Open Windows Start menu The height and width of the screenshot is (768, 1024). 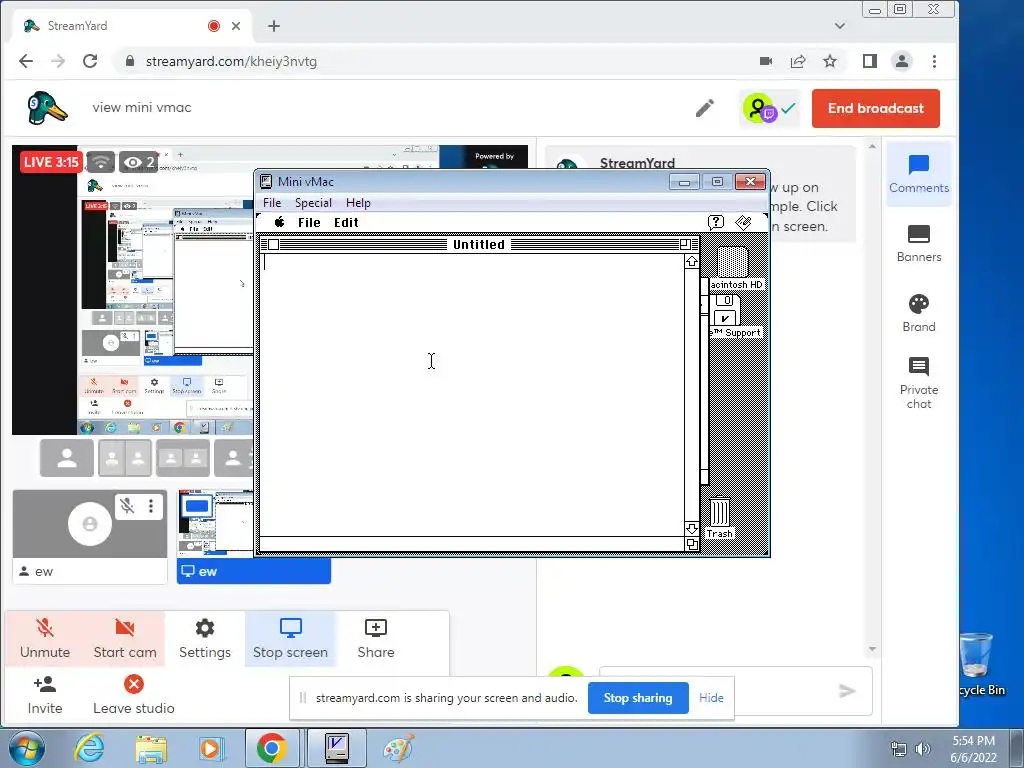(25, 748)
